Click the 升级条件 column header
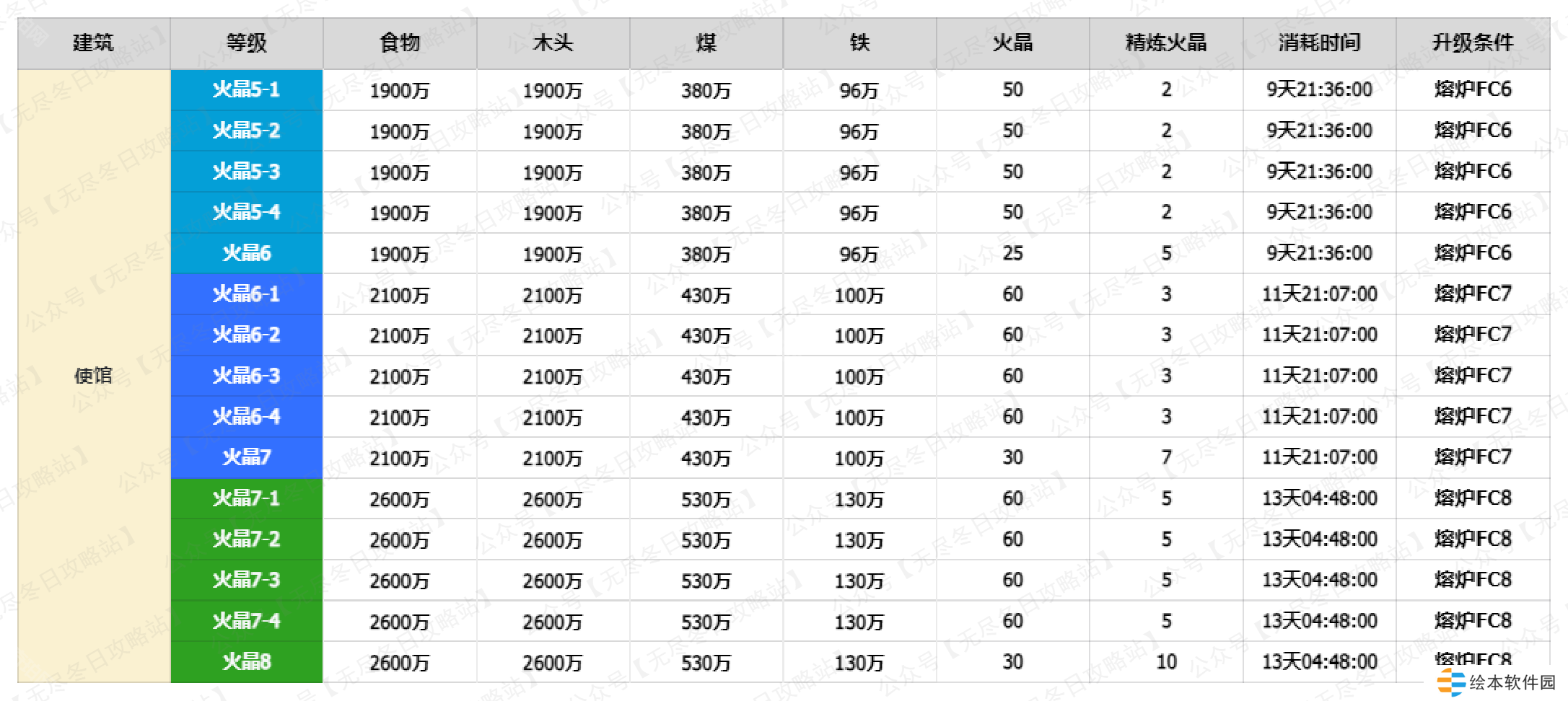 [1473, 43]
